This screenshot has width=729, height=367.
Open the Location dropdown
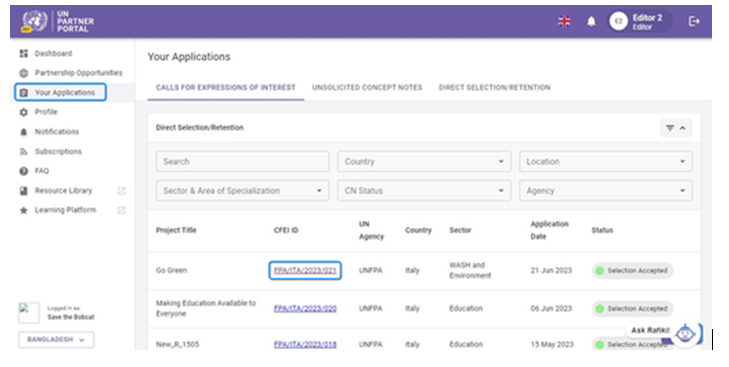[x=605, y=161]
